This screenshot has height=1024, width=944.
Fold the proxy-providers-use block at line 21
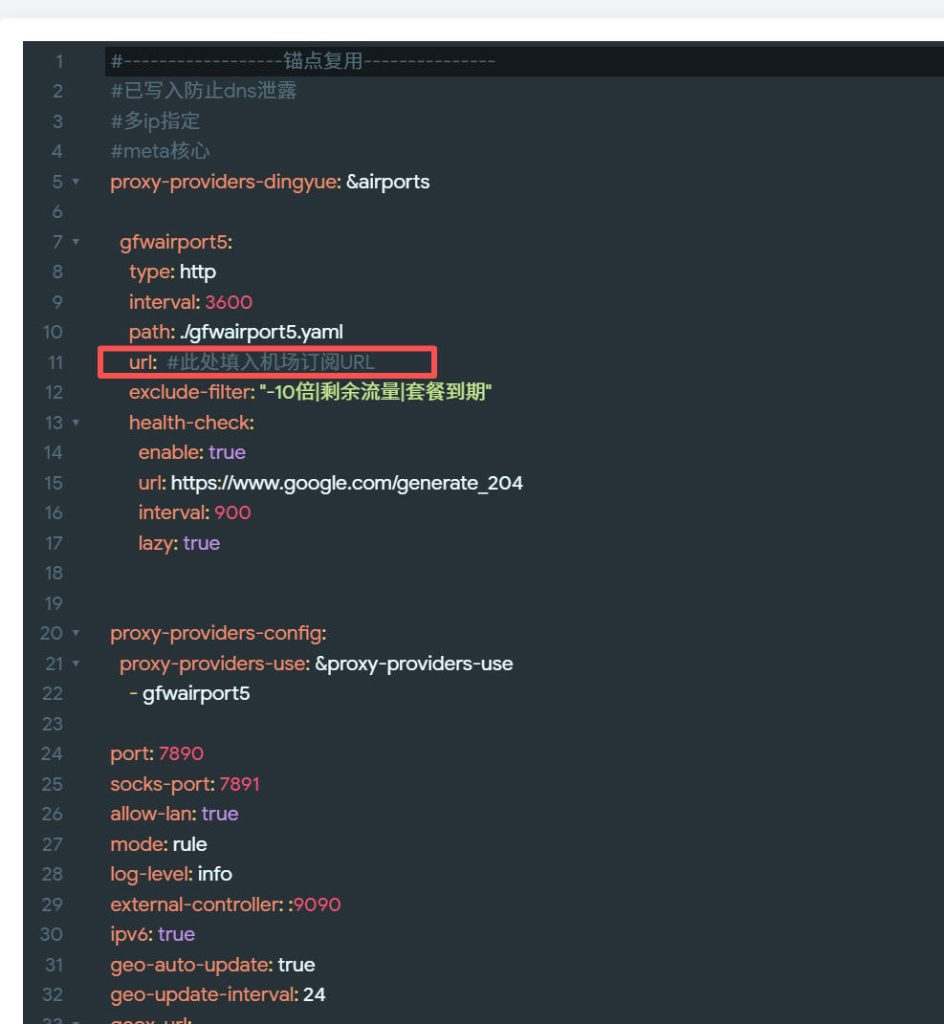(76, 664)
